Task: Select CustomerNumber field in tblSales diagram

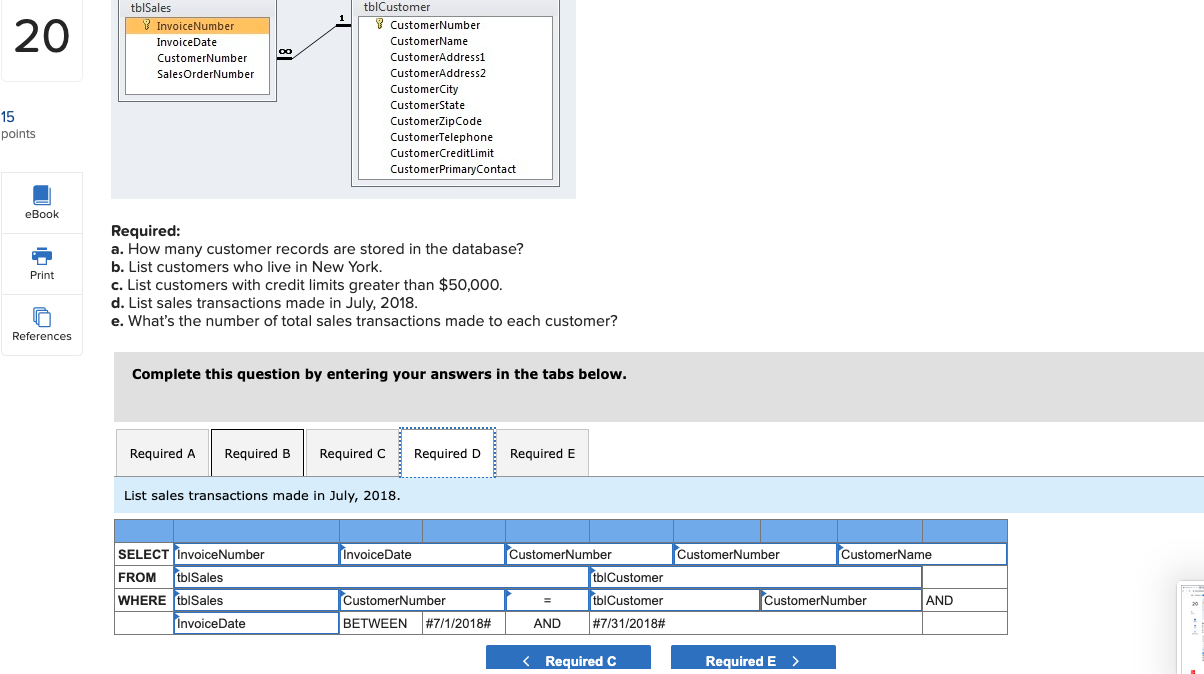Action: (x=202, y=58)
